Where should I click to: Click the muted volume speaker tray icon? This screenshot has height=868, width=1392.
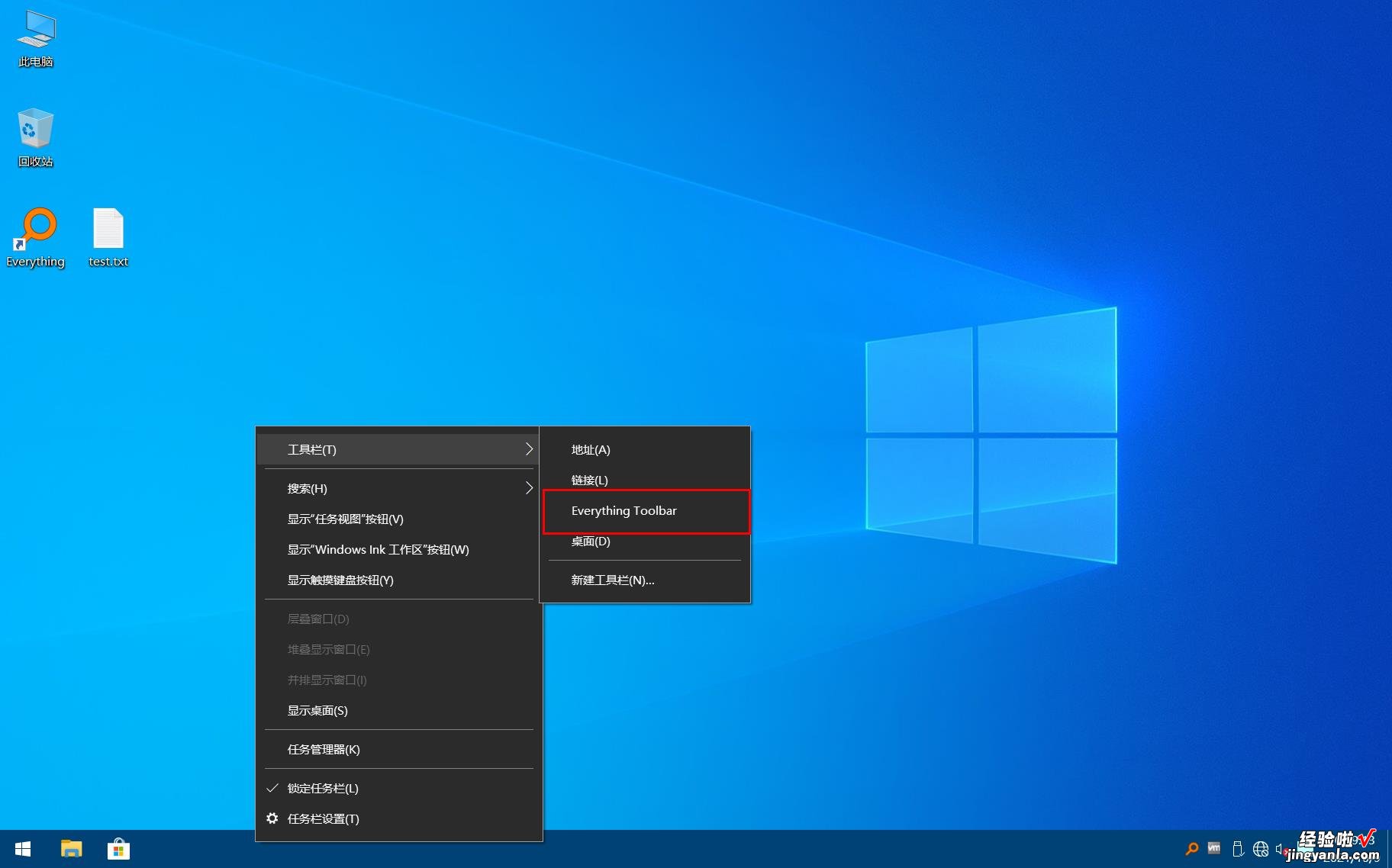[1281, 849]
